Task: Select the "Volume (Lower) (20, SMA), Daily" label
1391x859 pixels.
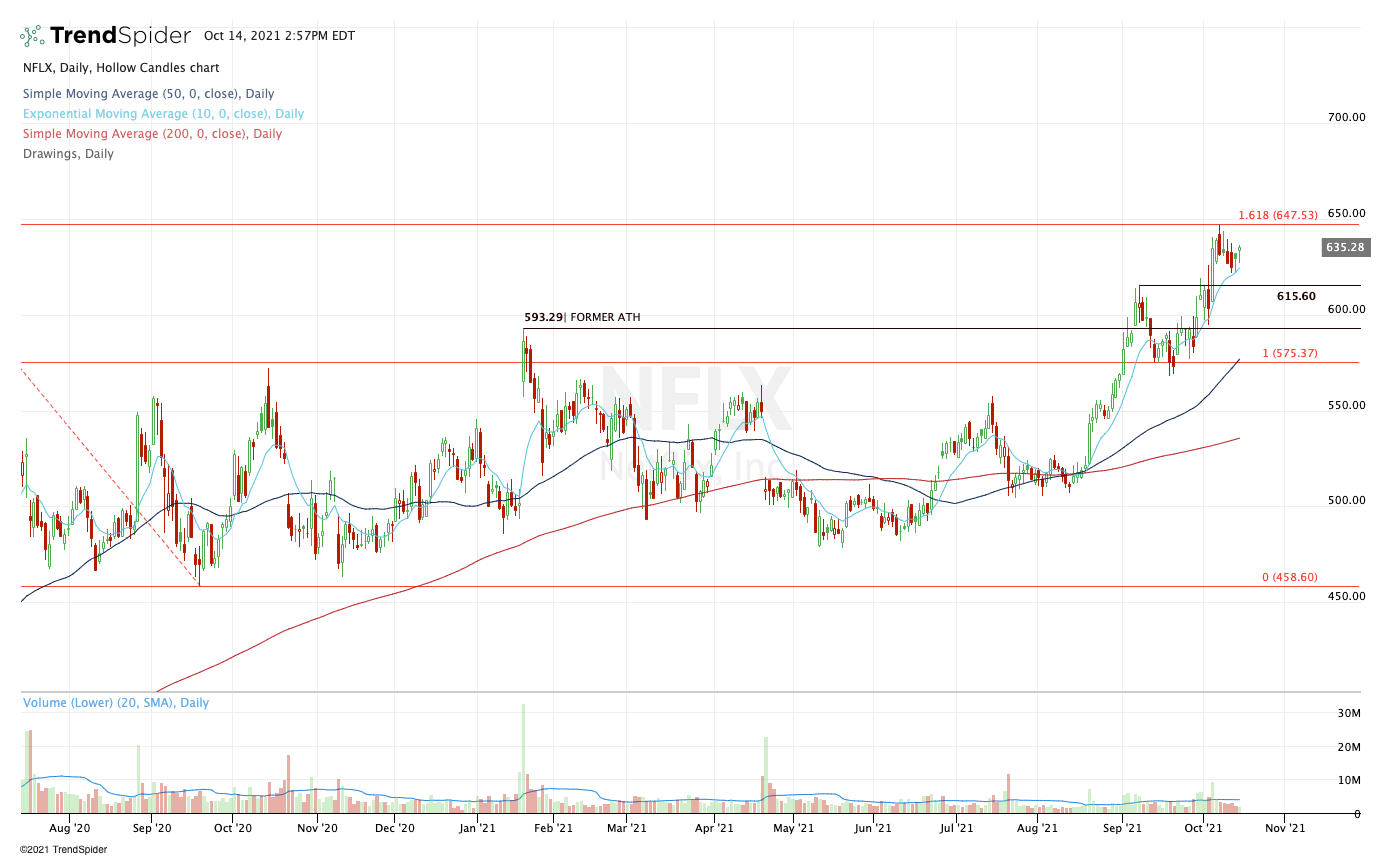Action: coord(116,703)
